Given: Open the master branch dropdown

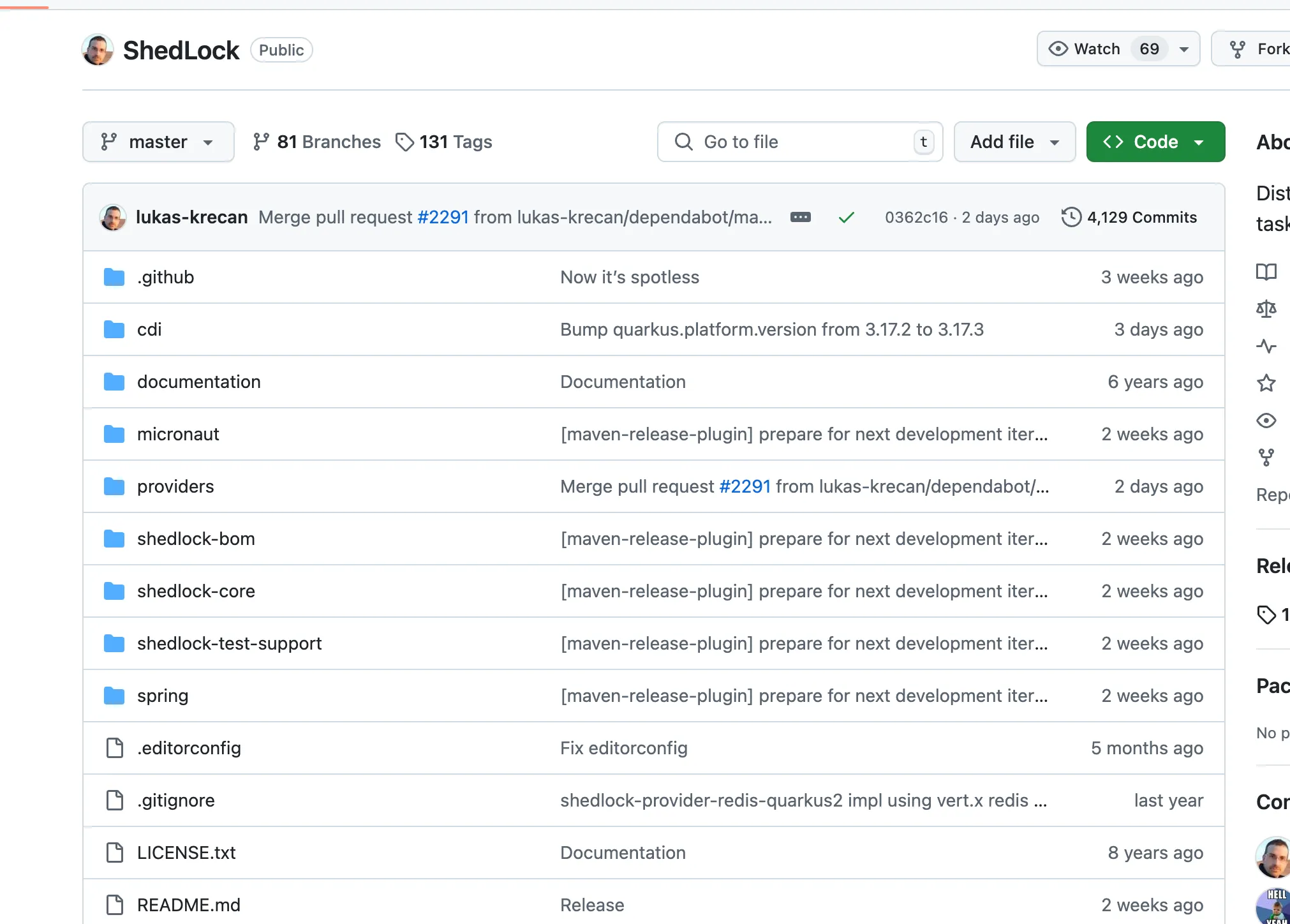Looking at the screenshot, I should [158, 142].
